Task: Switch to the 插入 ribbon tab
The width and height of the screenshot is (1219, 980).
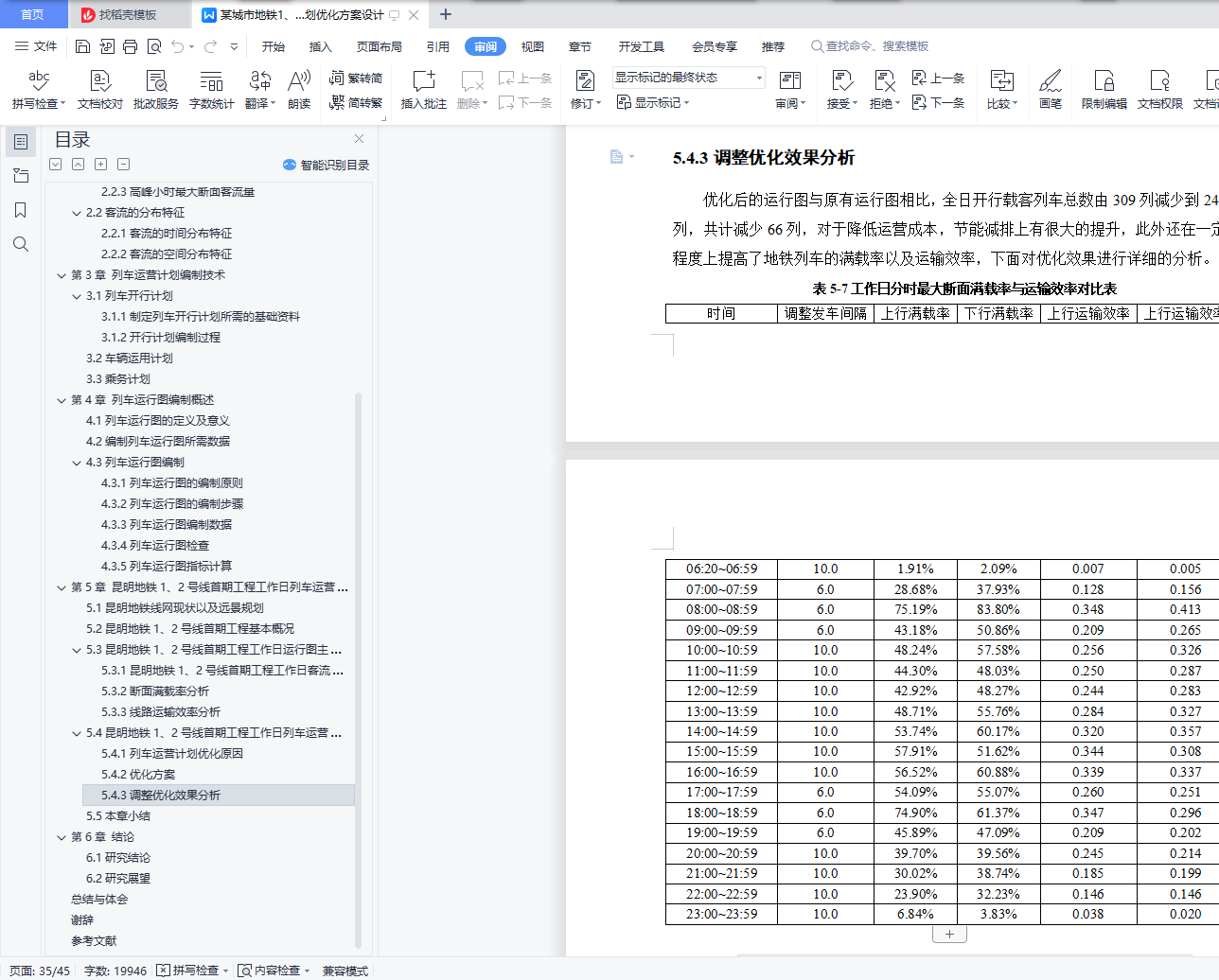Action: [x=321, y=46]
